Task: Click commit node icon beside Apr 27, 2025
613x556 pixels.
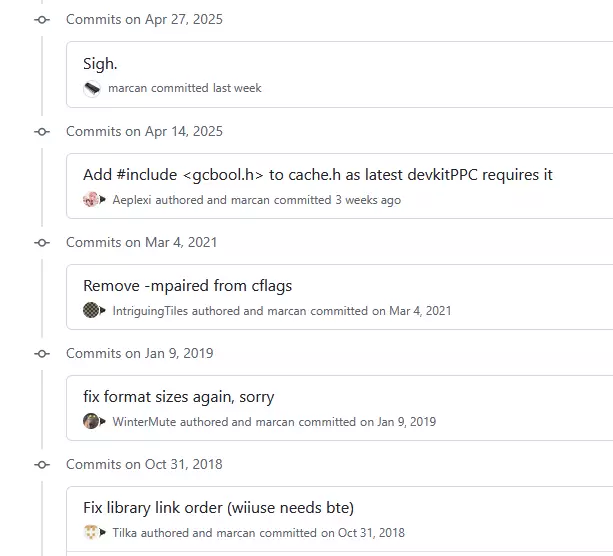Action: [x=42, y=20]
